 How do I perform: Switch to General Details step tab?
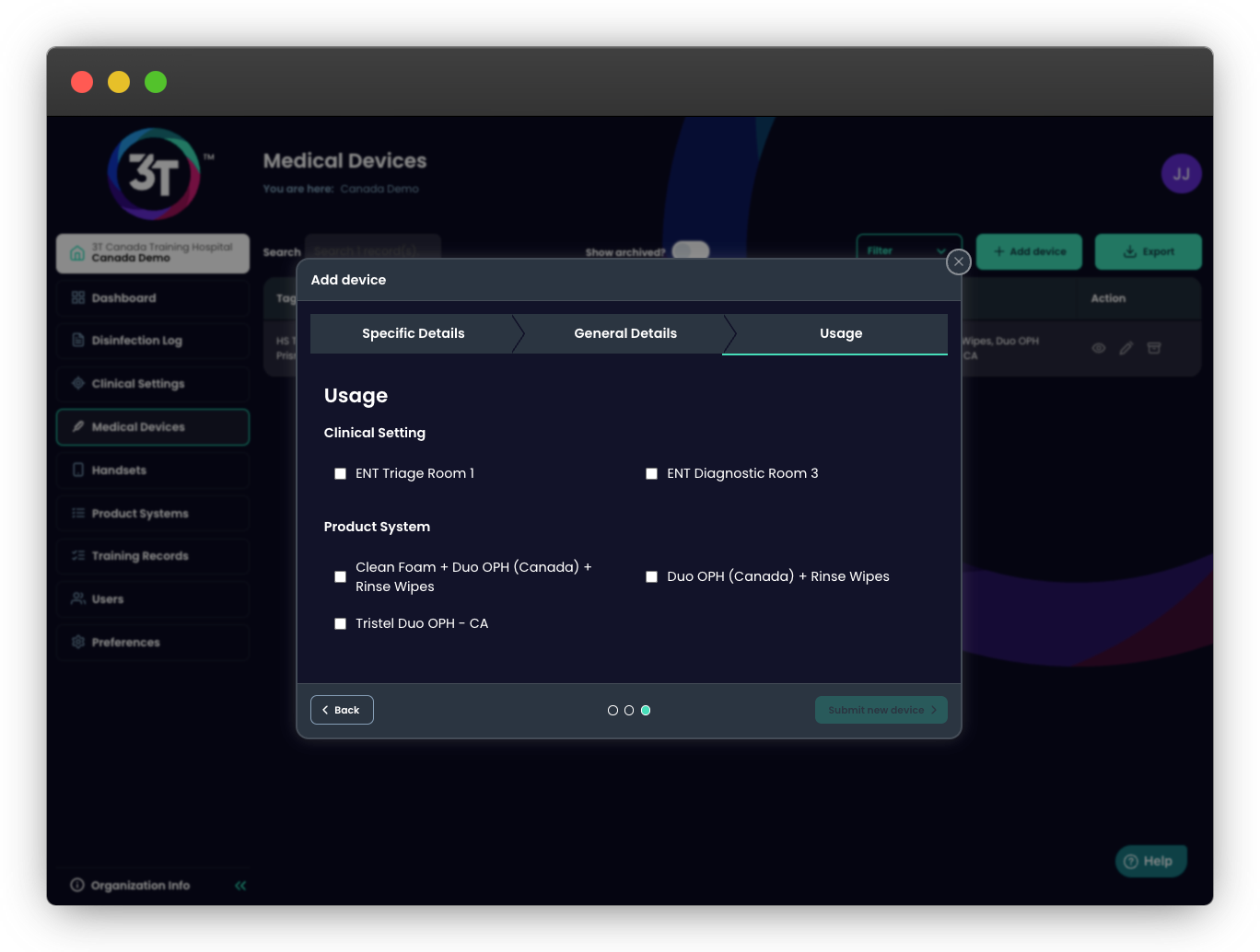tap(625, 333)
